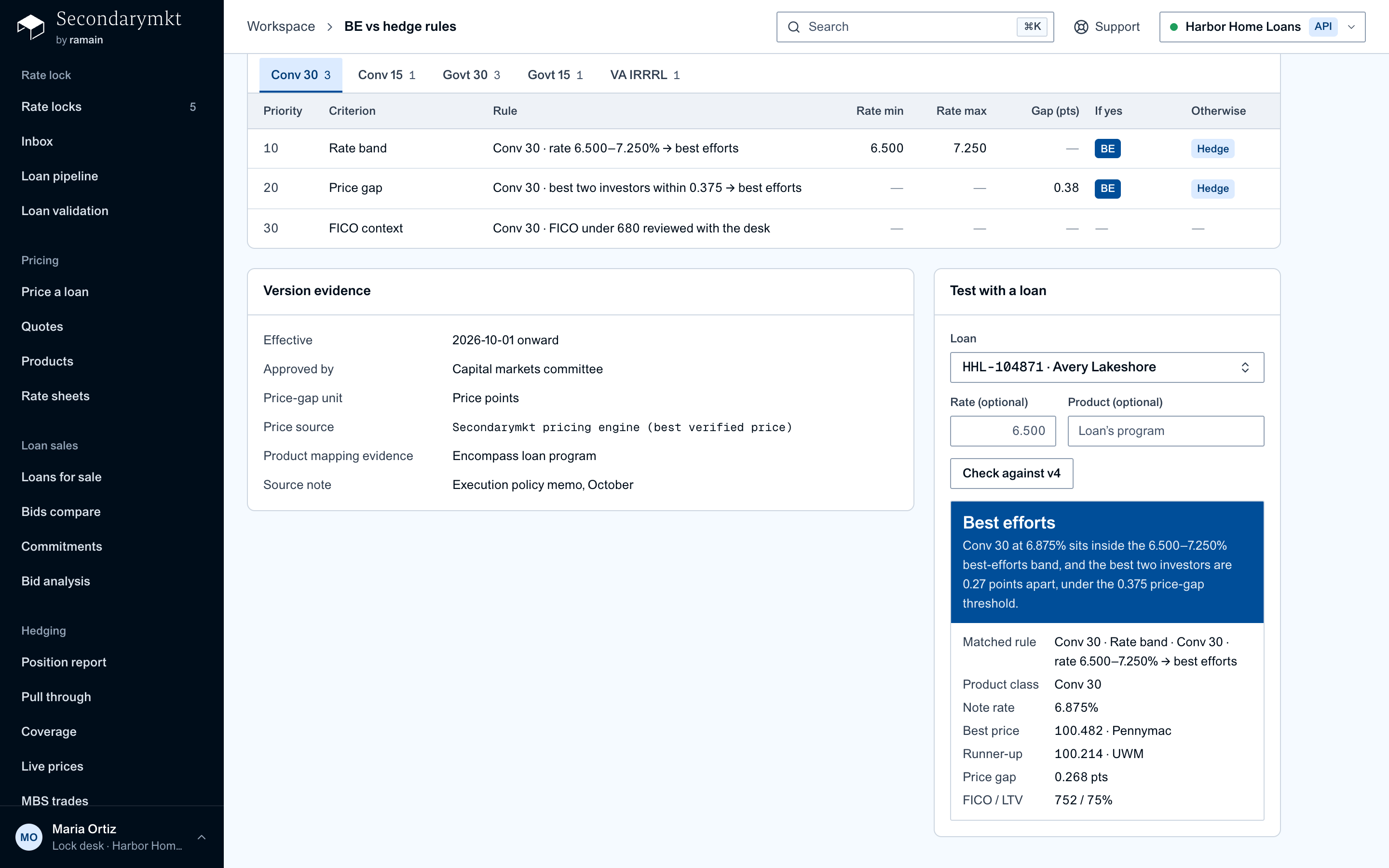Open Loan pipeline in sidebar
Image resolution: width=1389 pixels, height=868 pixels.
[111, 176]
